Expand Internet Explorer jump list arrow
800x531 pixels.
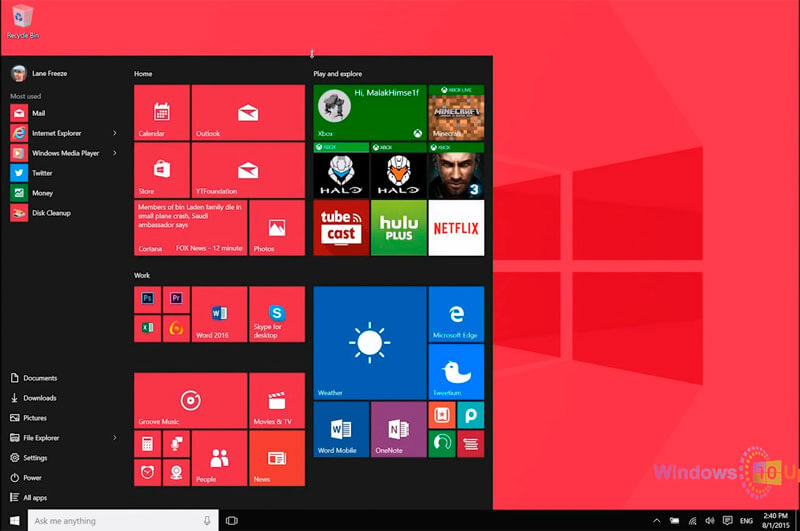[x=114, y=133]
